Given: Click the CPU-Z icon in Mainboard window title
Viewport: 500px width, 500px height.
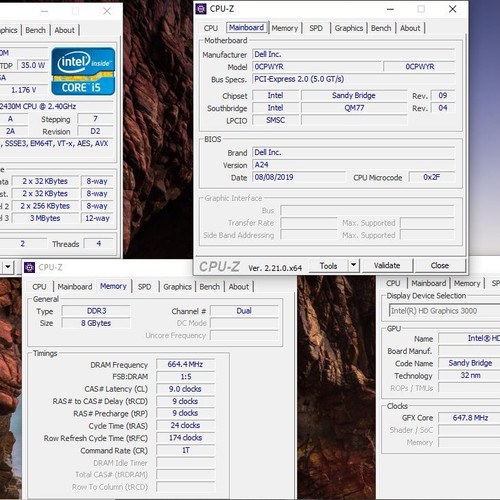Looking at the screenshot, I should 201,9.
